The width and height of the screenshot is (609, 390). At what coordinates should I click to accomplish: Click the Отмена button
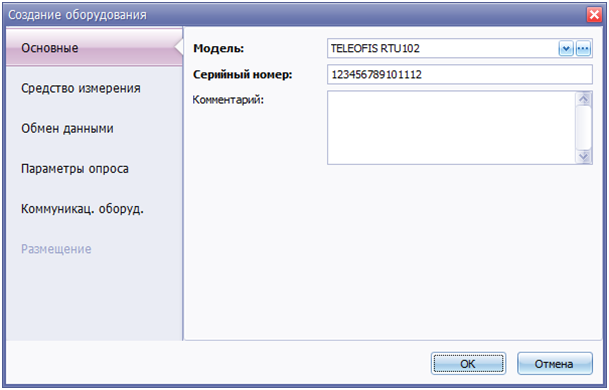555,364
